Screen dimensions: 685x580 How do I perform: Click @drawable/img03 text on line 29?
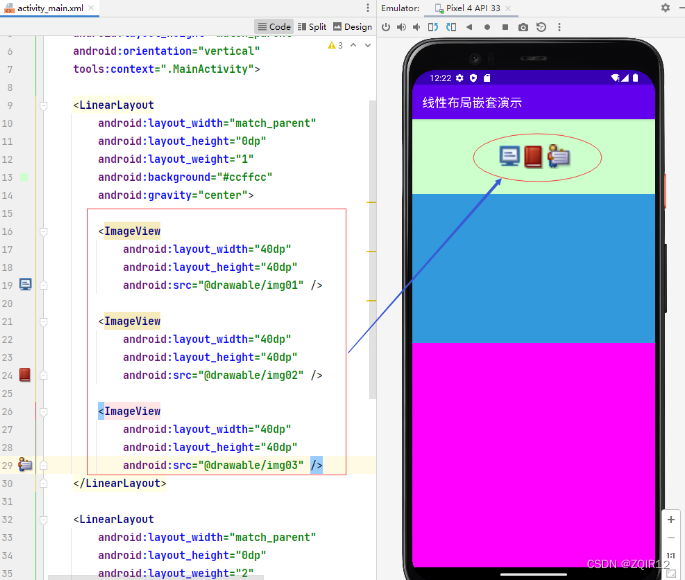251,465
